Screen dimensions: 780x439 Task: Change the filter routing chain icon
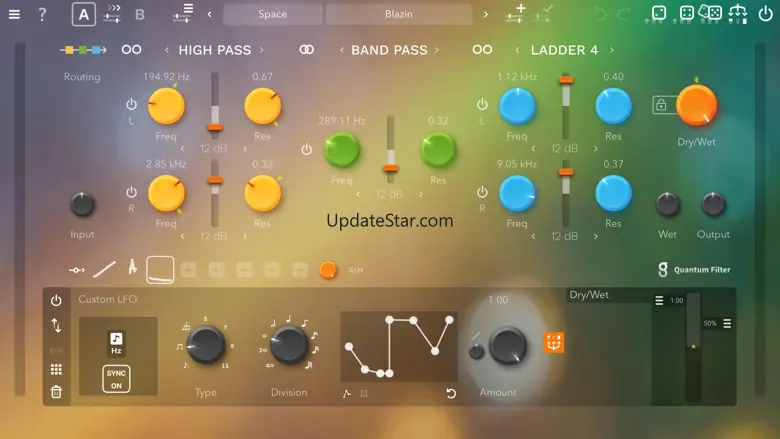tap(83, 50)
